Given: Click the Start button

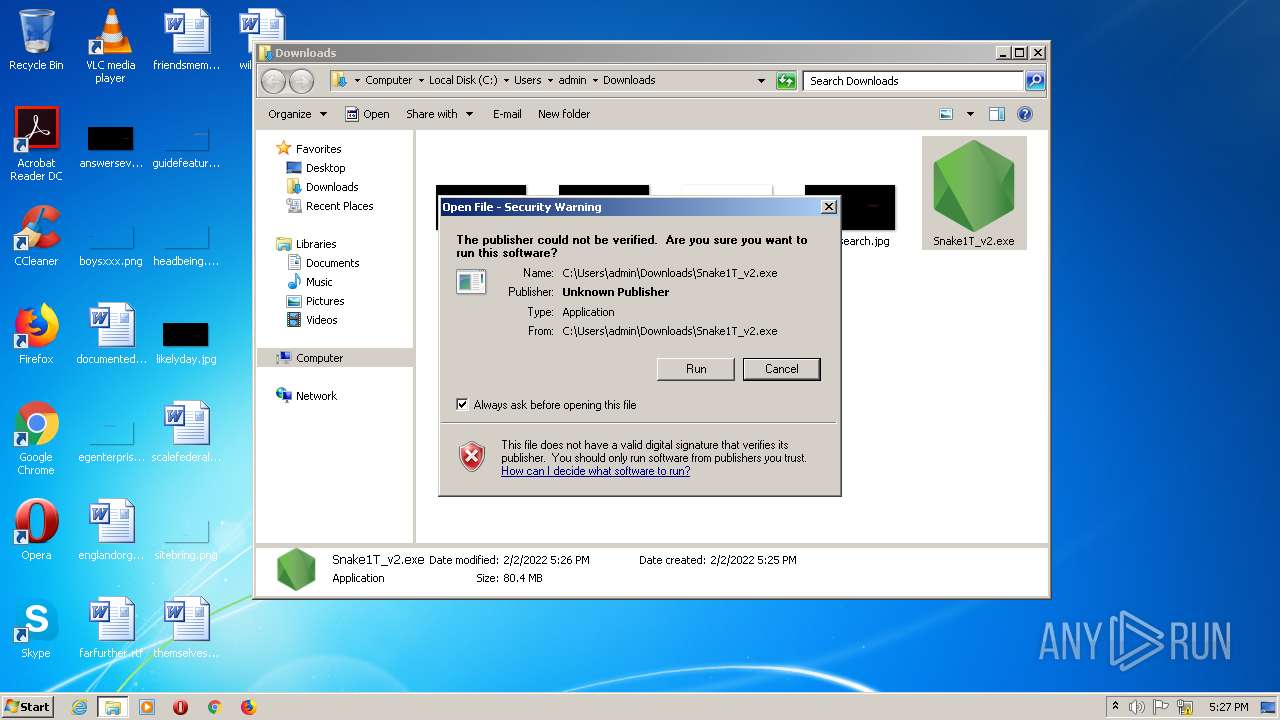Looking at the screenshot, I should pos(28,706).
